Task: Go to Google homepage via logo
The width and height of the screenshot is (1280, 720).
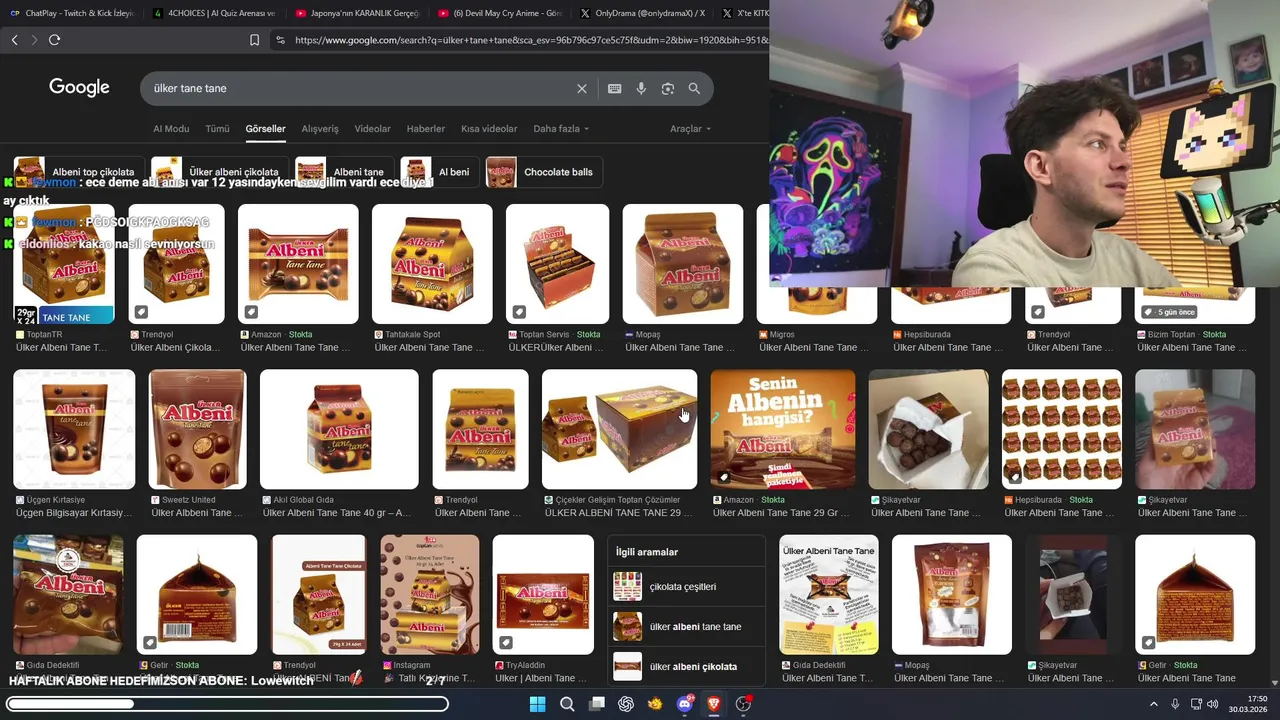Action: pos(79,88)
